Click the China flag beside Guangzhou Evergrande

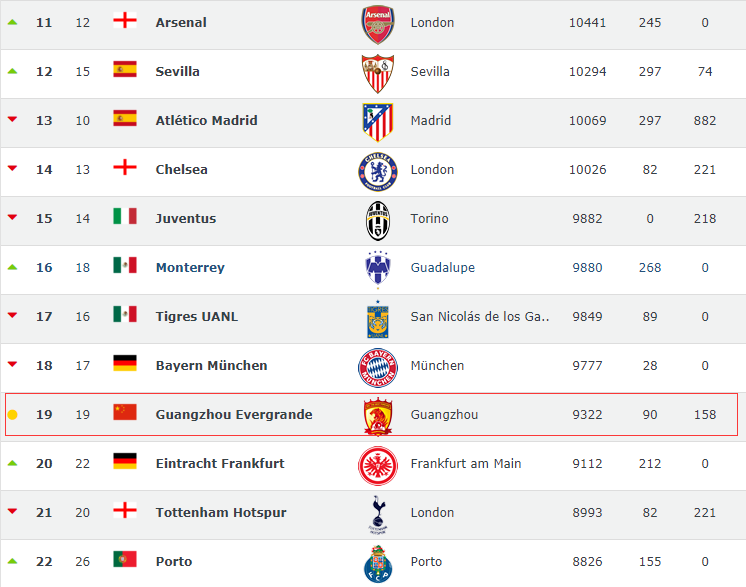[125, 412]
